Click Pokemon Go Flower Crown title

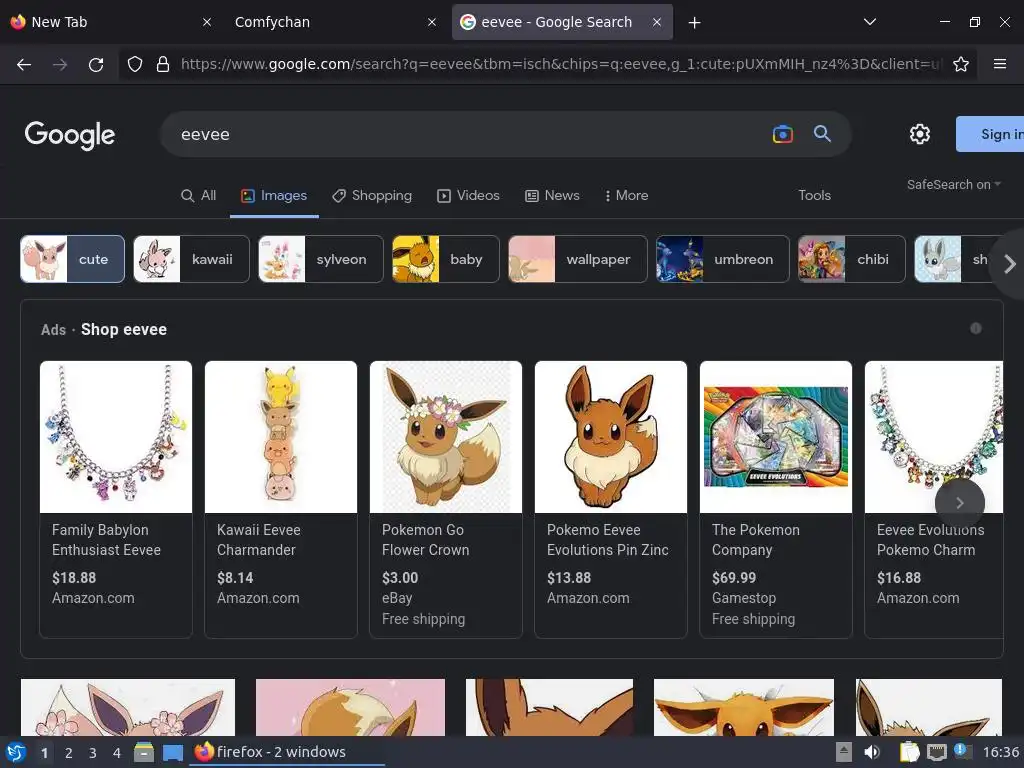[x=425, y=540]
